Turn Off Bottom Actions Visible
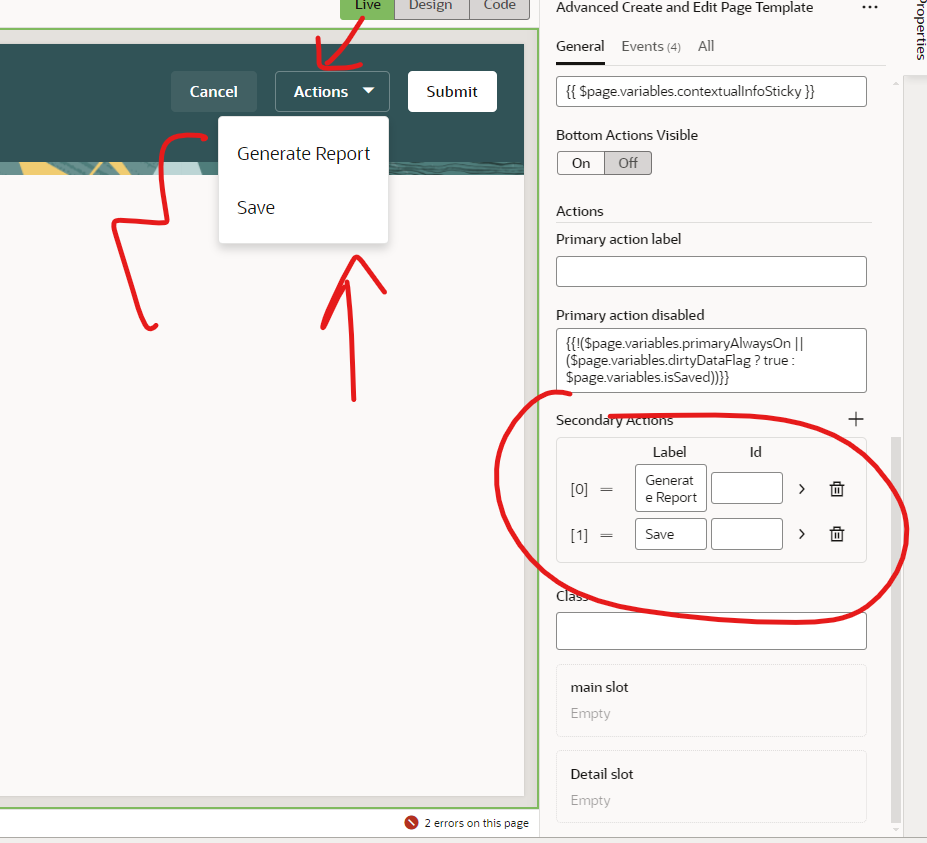The image size is (927, 843). tap(627, 162)
